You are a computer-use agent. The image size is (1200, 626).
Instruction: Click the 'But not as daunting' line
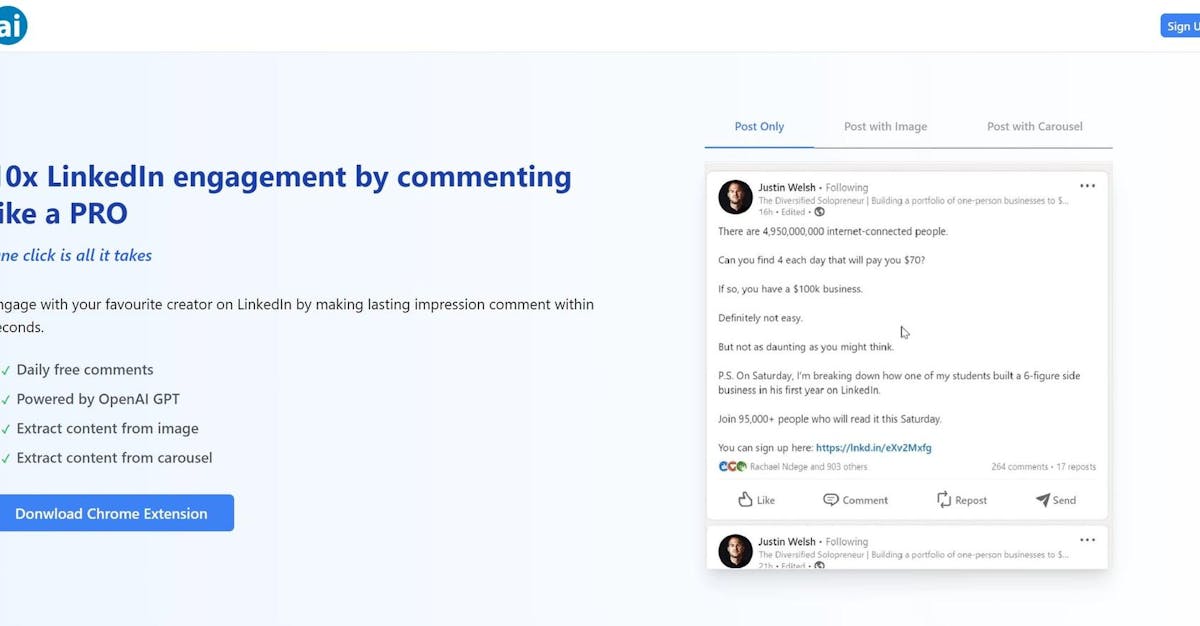coord(806,347)
